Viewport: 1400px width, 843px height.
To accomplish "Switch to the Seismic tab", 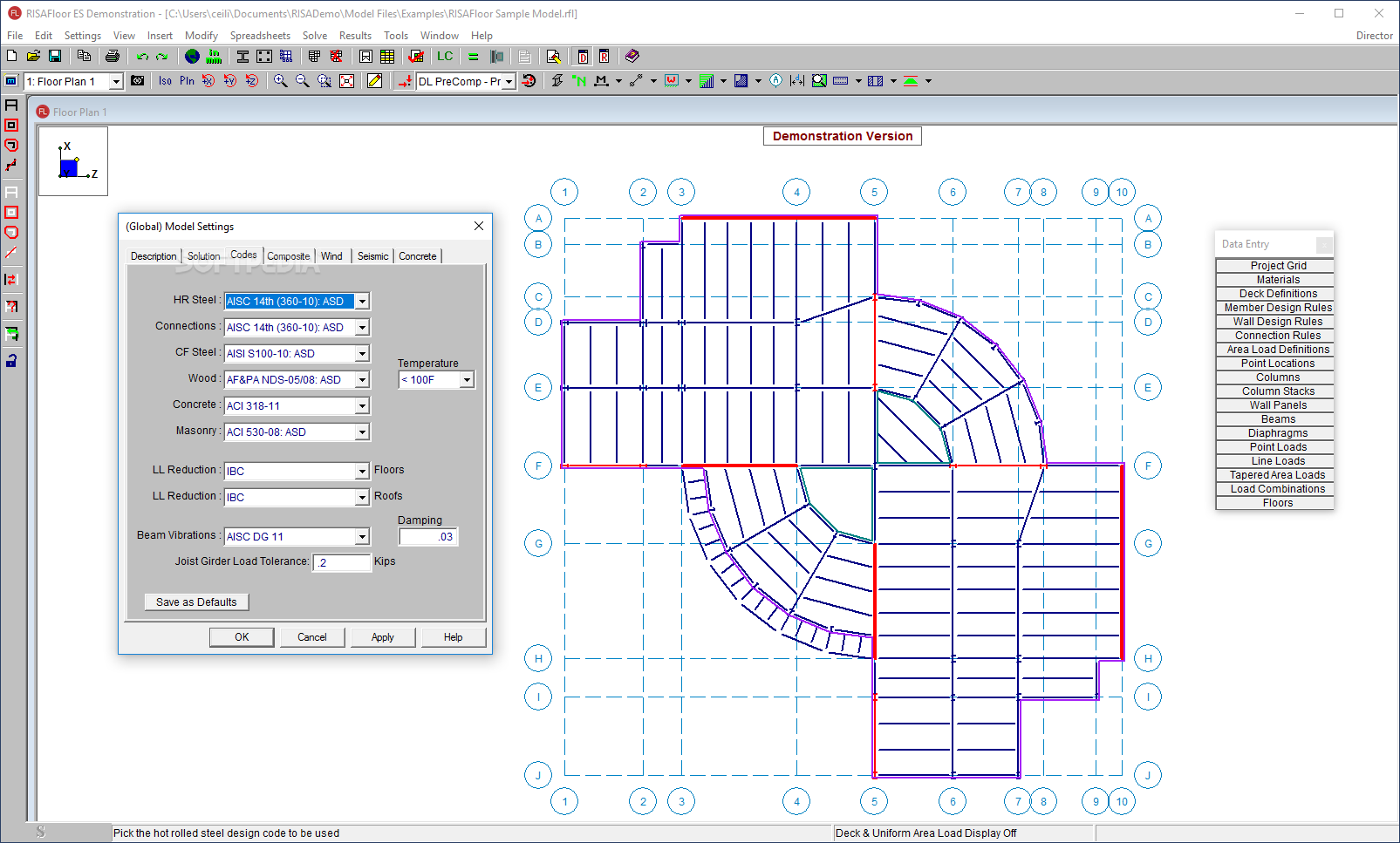I will [x=373, y=256].
